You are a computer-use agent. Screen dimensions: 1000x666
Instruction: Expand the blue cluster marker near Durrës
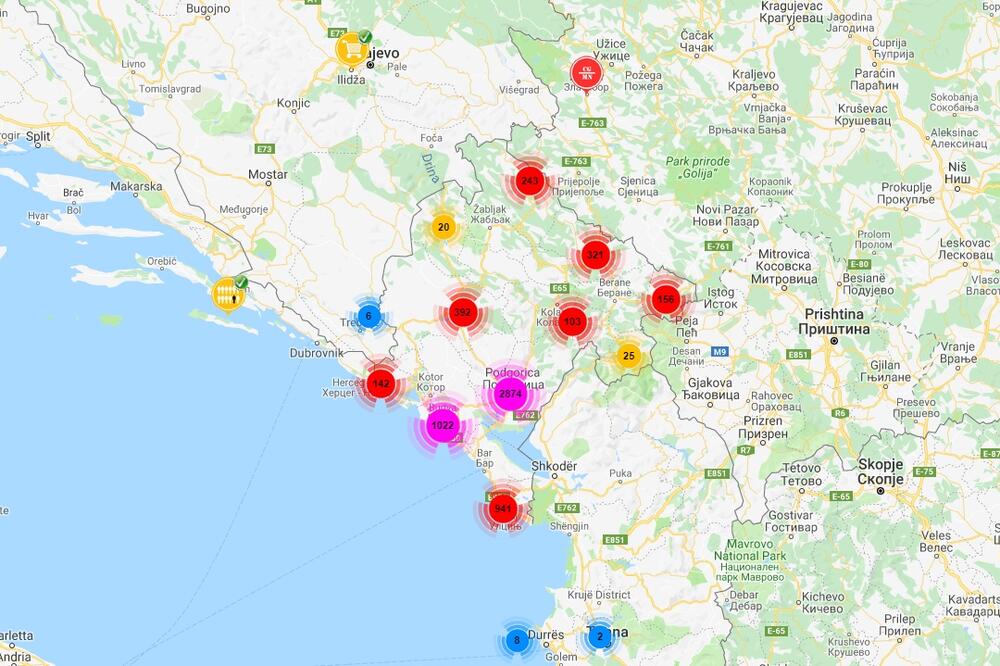pos(516,640)
